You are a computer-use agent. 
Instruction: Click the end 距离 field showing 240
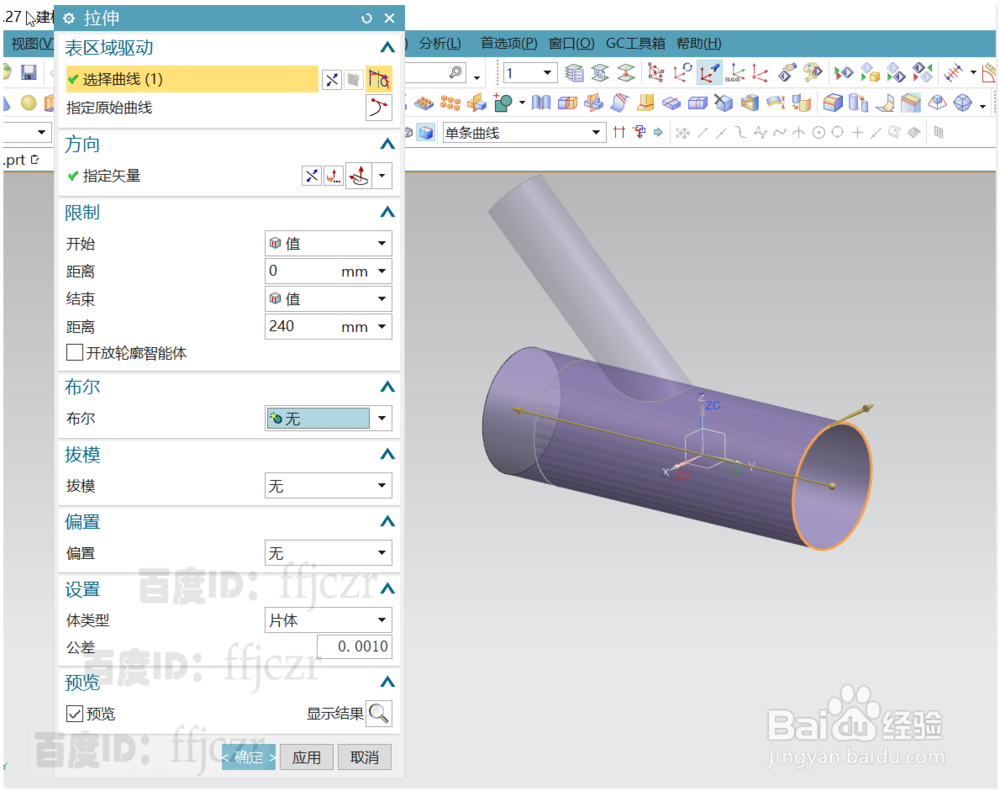point(328,327)
